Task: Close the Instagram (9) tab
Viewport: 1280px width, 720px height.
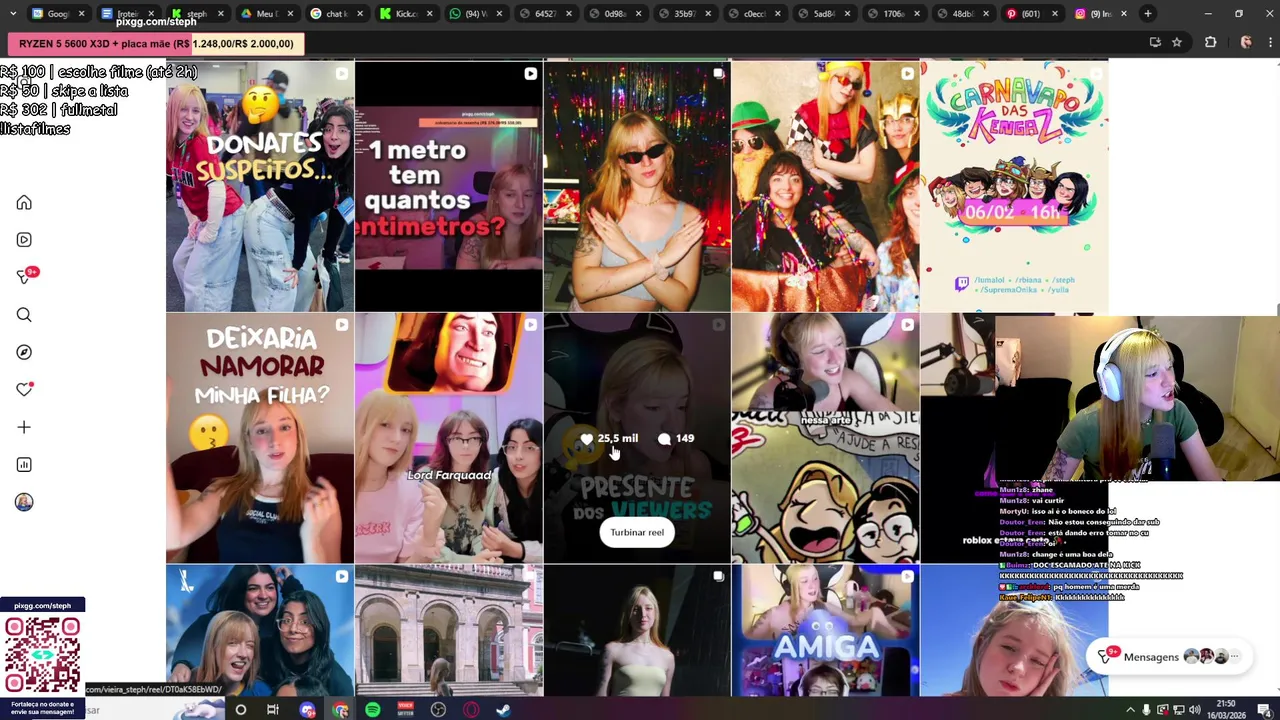Action: (1123, 14)
